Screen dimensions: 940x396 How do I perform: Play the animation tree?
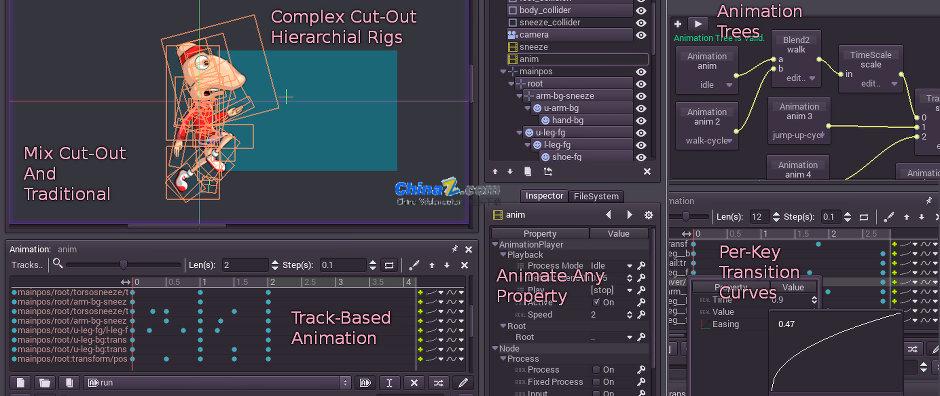pyautogui.click(x=697, y=24)
